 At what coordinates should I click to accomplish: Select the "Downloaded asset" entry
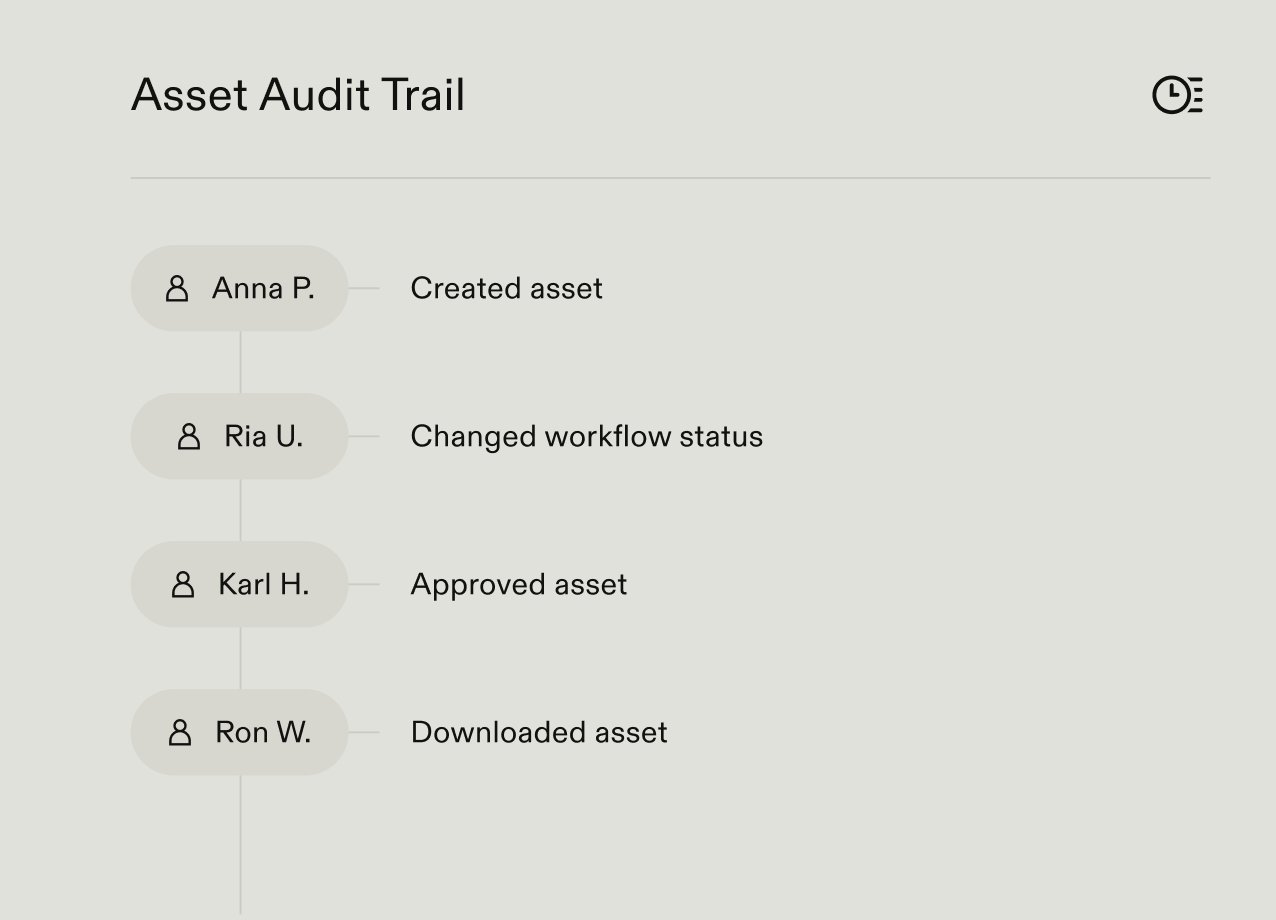(538, 733)
